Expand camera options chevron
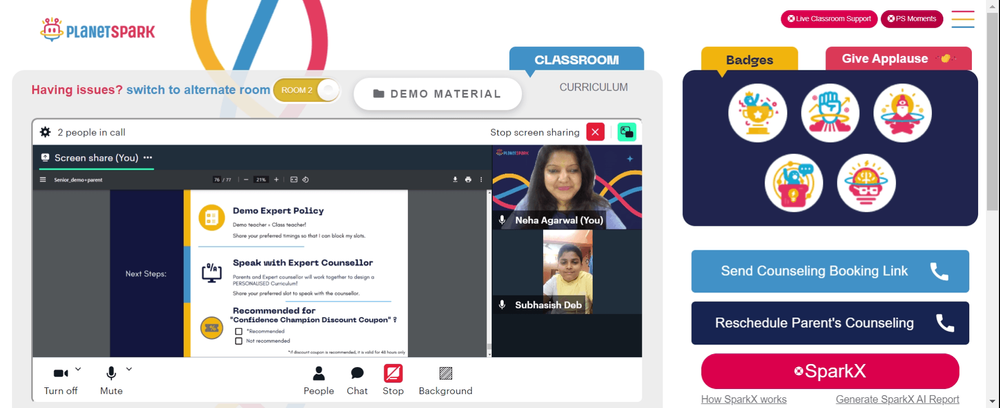 78,368
